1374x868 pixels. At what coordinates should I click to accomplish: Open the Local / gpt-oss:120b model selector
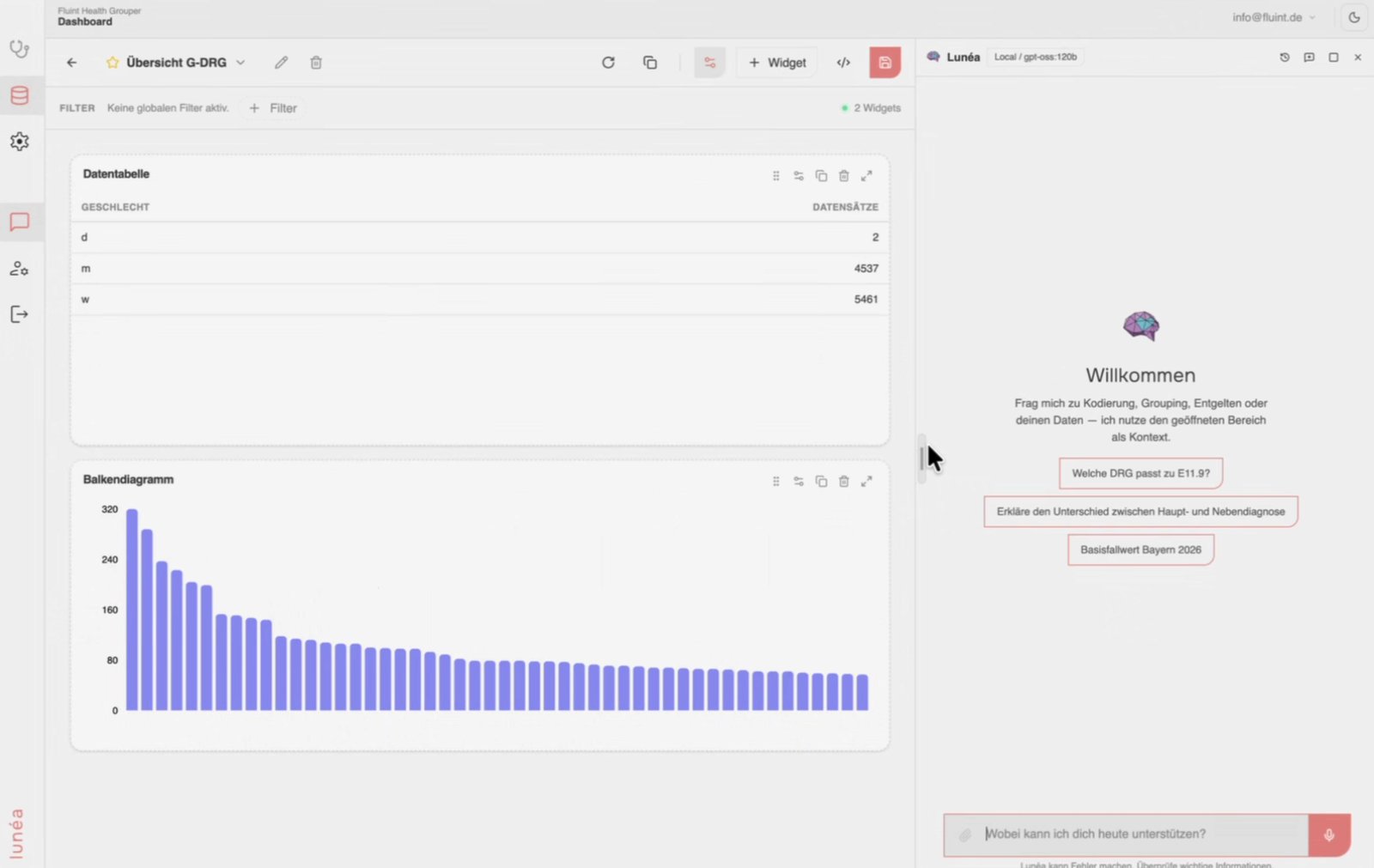coord(1035,57)
